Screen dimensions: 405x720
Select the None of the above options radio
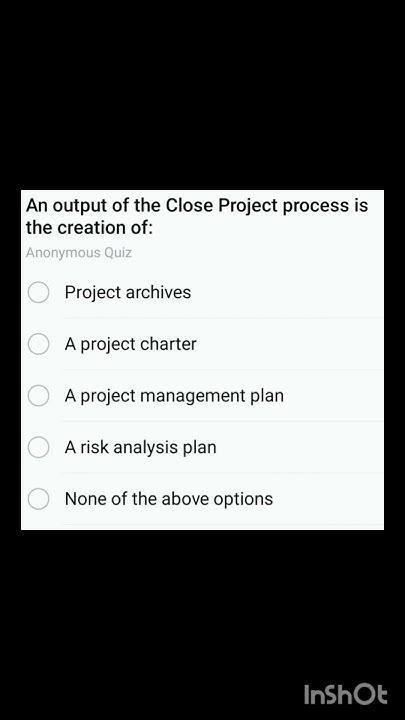pos(38,499)
